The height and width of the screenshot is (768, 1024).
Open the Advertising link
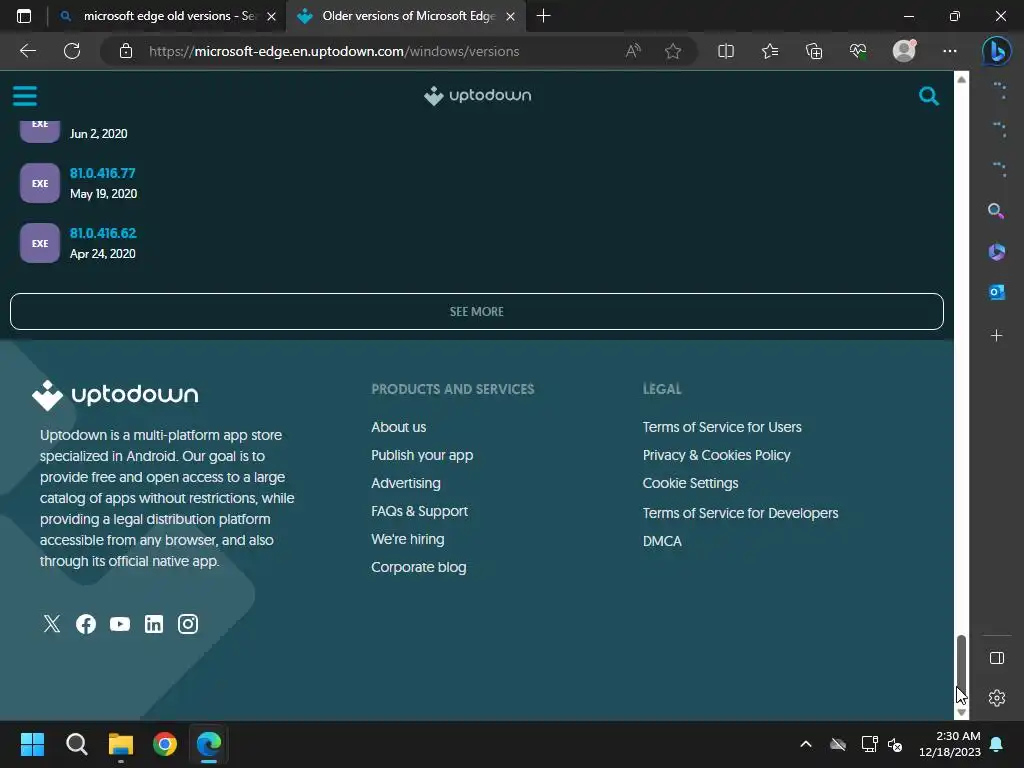point(406,483)
